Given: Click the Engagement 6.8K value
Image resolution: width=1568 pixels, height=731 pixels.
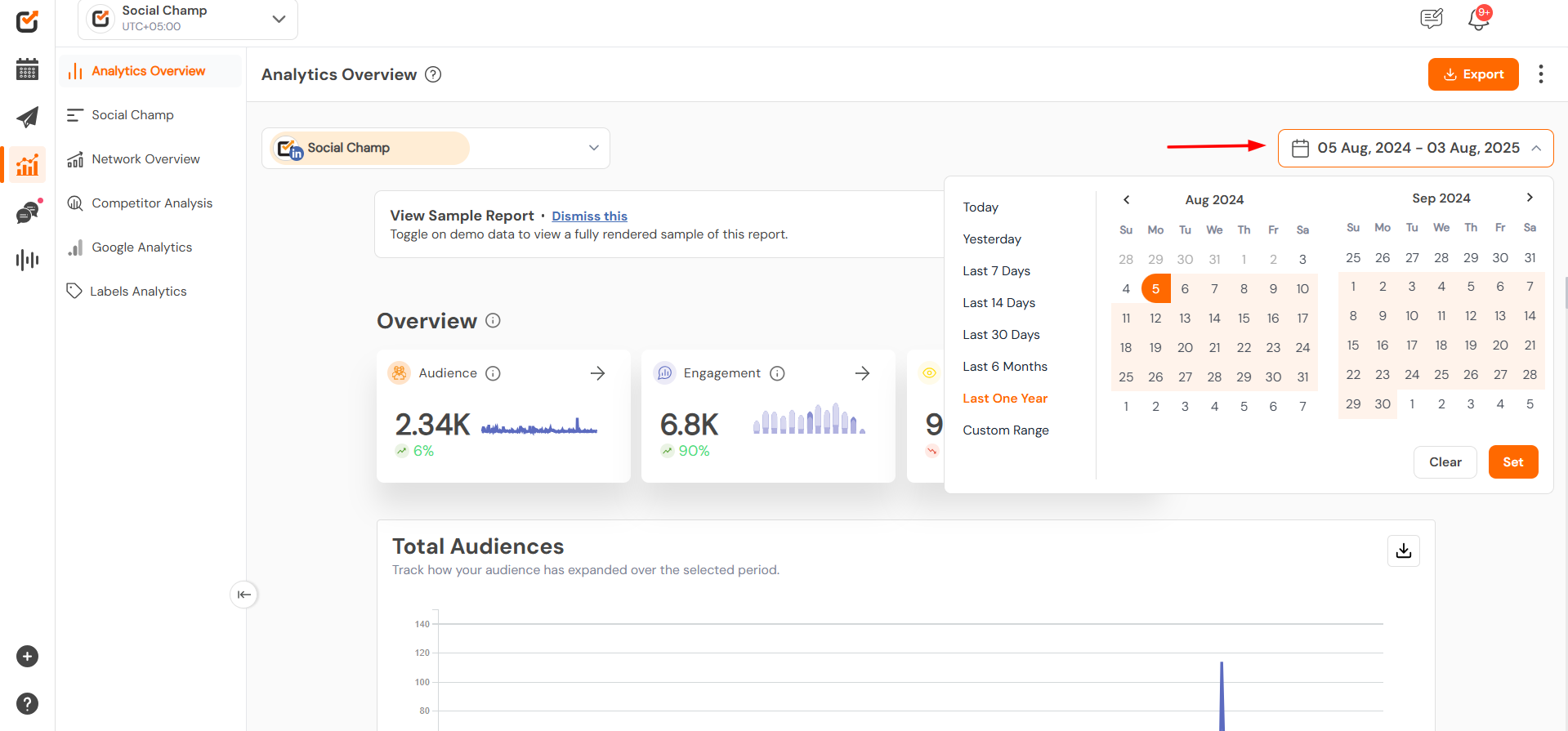Looking at the screenshot, I should coord(689,425).
